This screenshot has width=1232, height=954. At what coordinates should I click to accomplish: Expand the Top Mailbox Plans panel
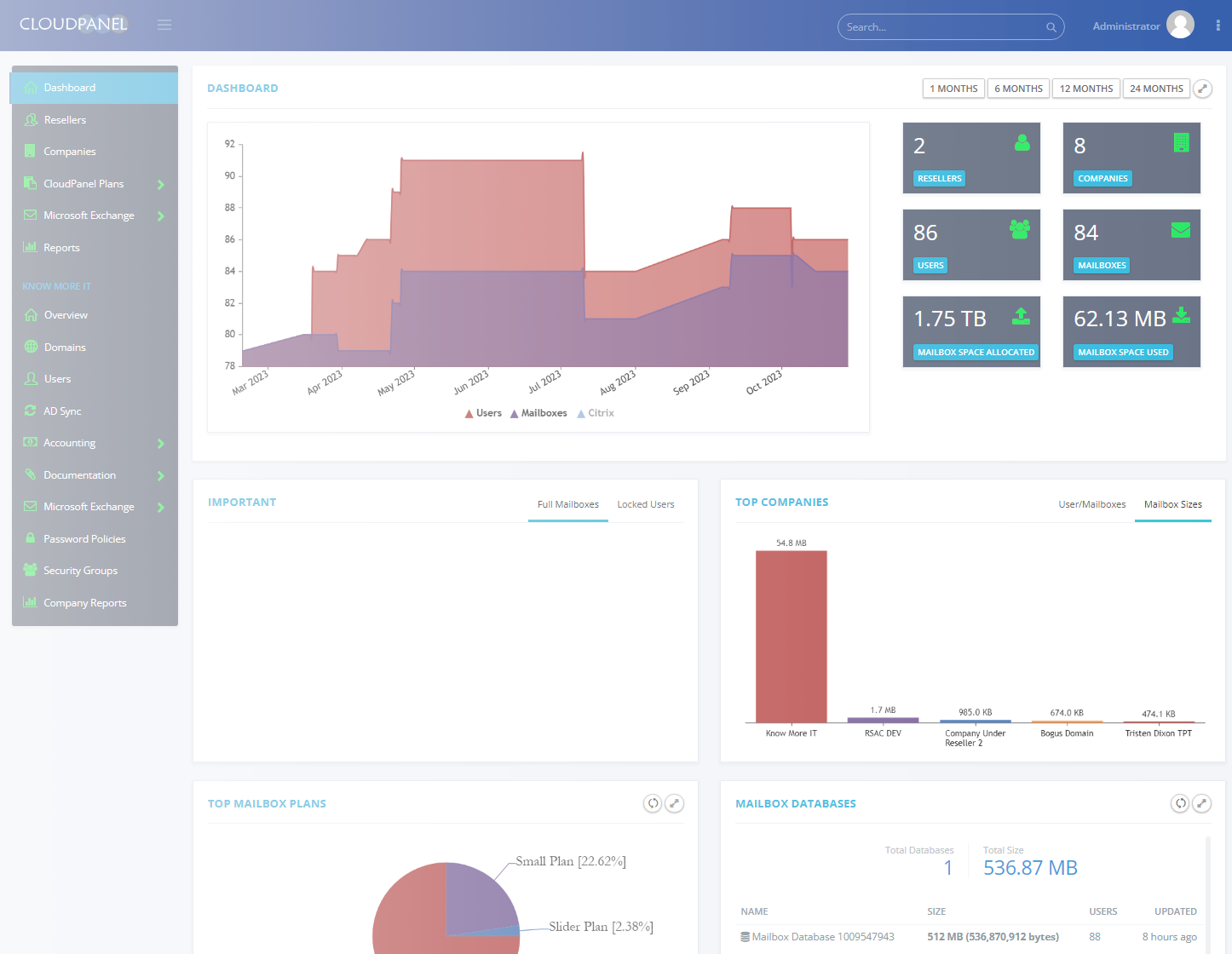coord(674,803)
